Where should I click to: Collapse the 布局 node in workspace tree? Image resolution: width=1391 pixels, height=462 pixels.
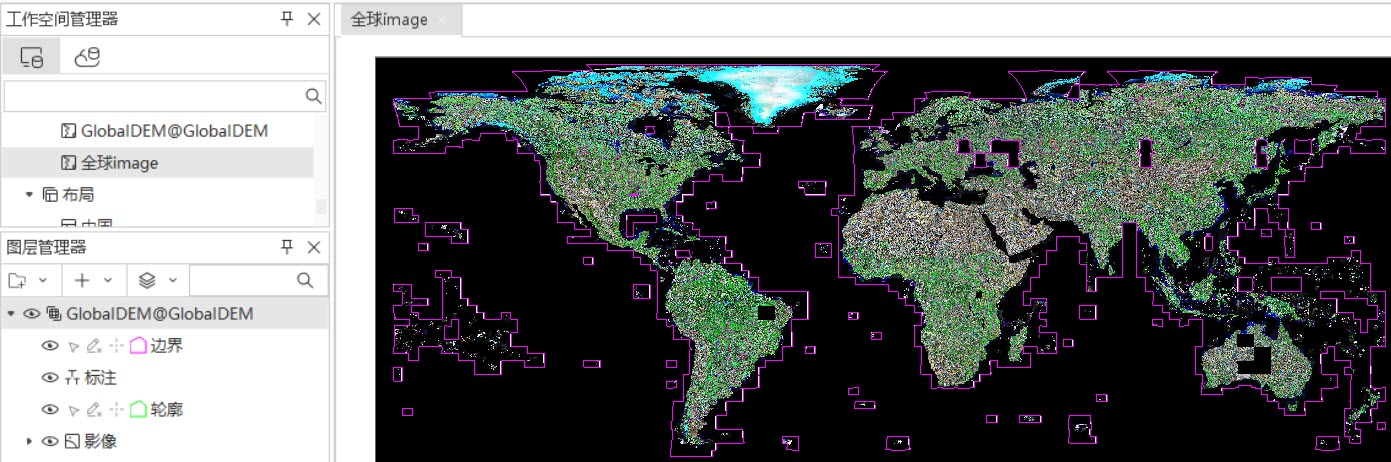(x=29, y=194)
